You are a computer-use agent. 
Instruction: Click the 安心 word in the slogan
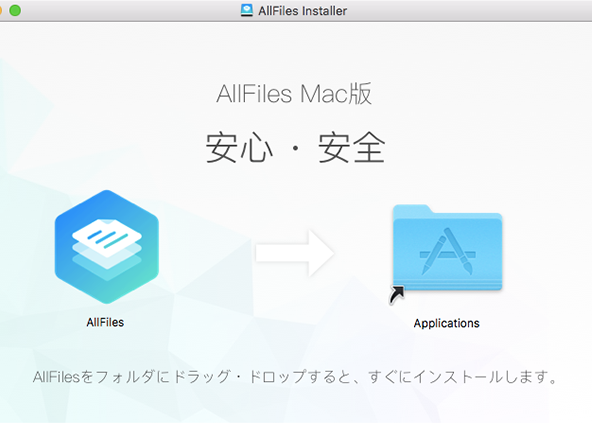(x=239, y=147)
